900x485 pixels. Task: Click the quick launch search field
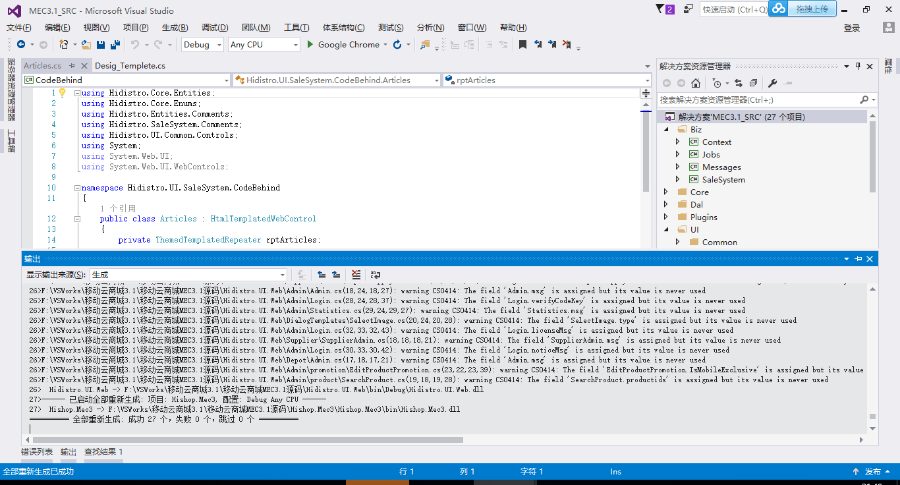(734, 9)
